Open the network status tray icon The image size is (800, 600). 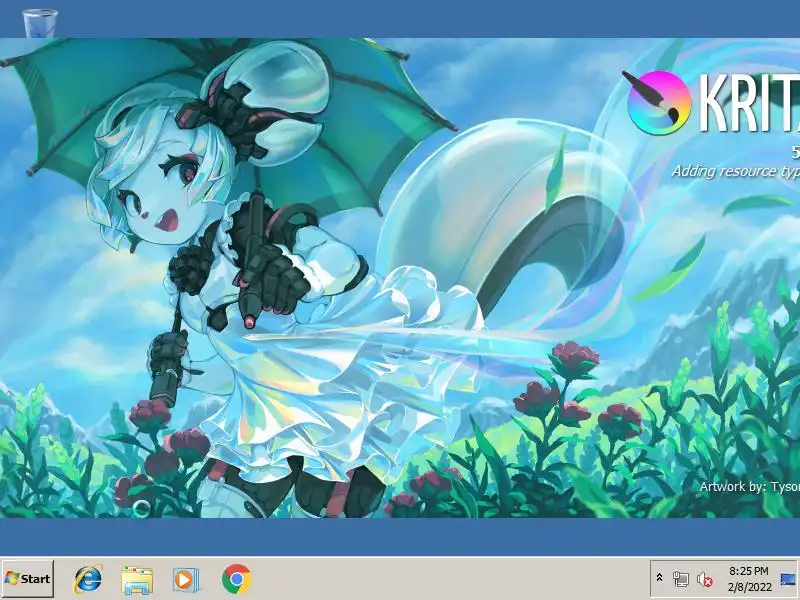click(680, 579)
